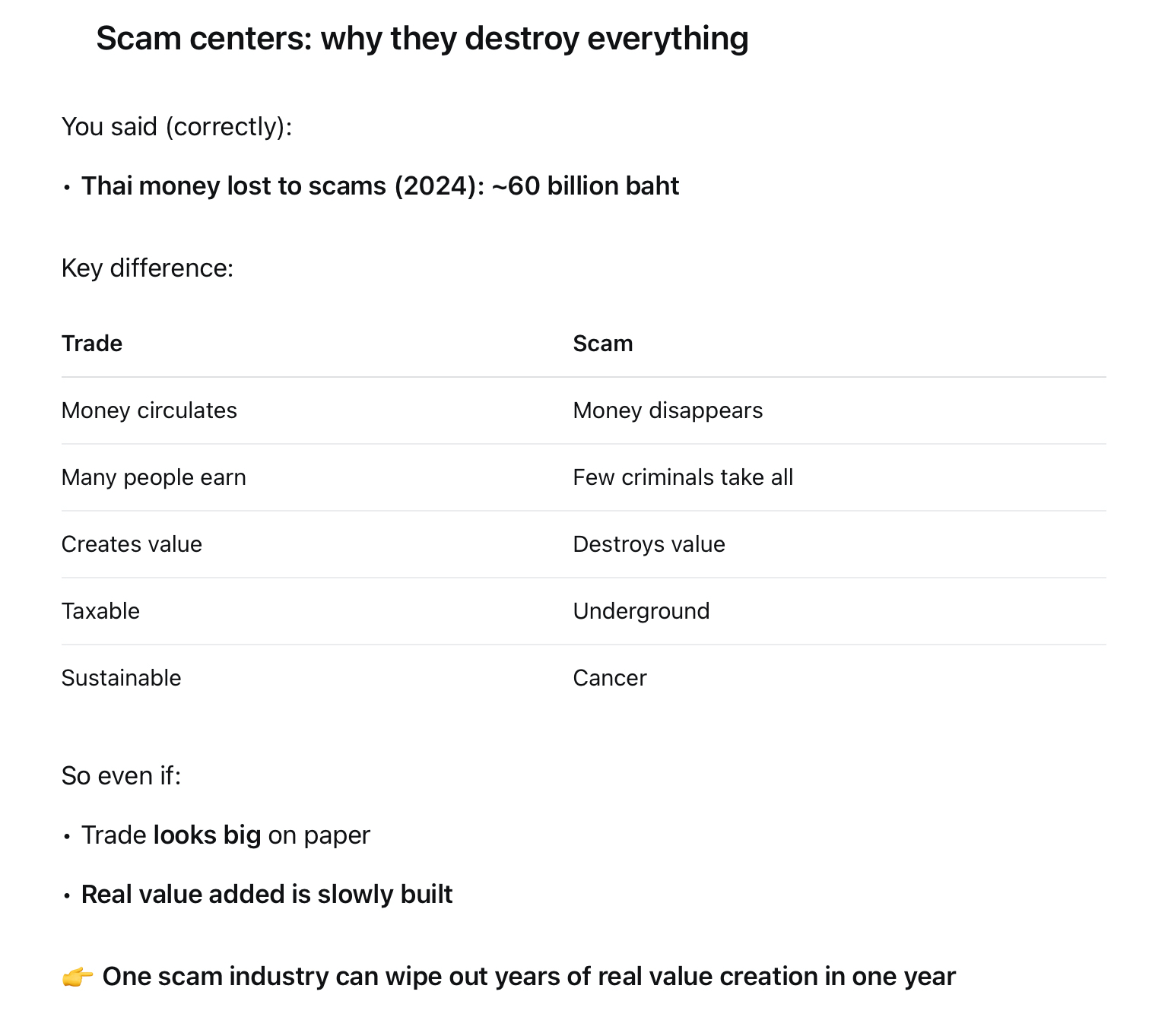
Task: Click the "Trade" column header
Action: (92, 344)
